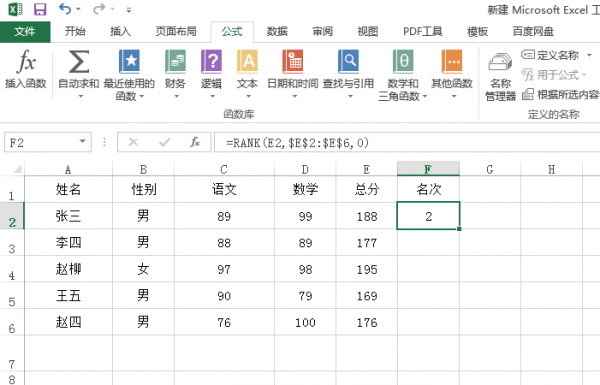Open Date and Time (日期和时间) functions icon
The width and height of the screenshot is (600, 385).
293,61
